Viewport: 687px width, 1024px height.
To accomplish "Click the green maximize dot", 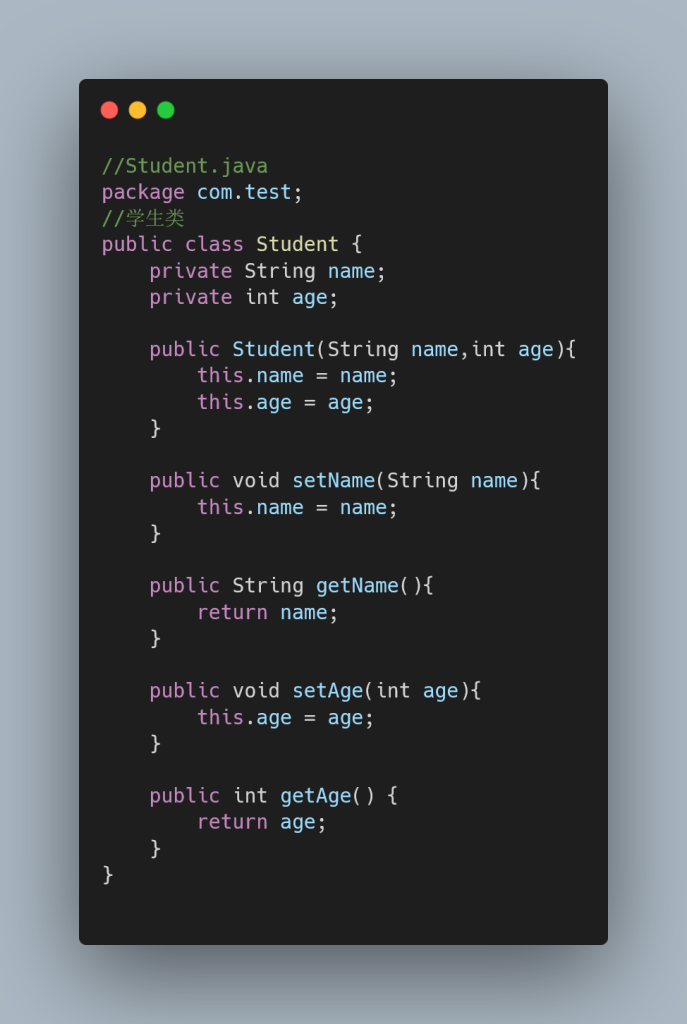I will click(165, 110).
